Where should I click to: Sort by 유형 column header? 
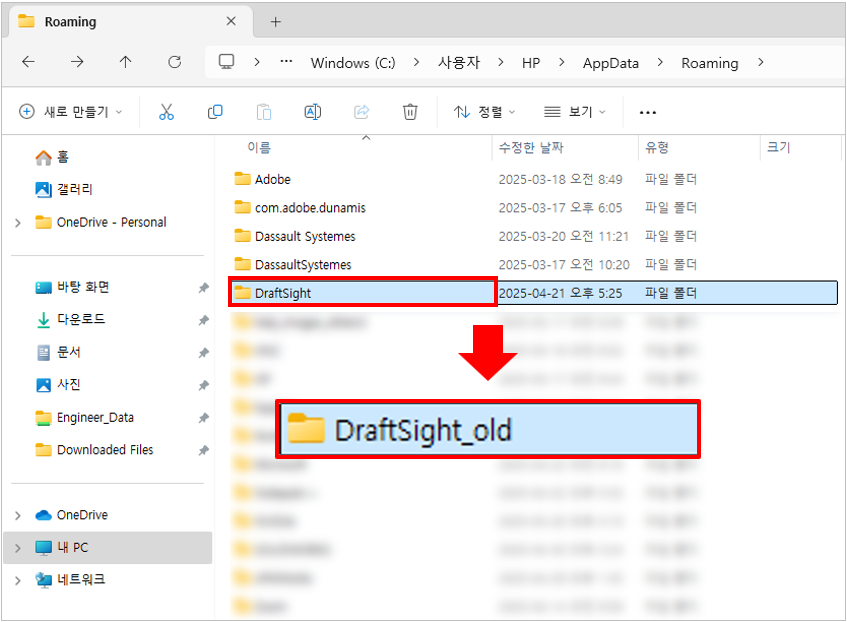tap(657, 148)
